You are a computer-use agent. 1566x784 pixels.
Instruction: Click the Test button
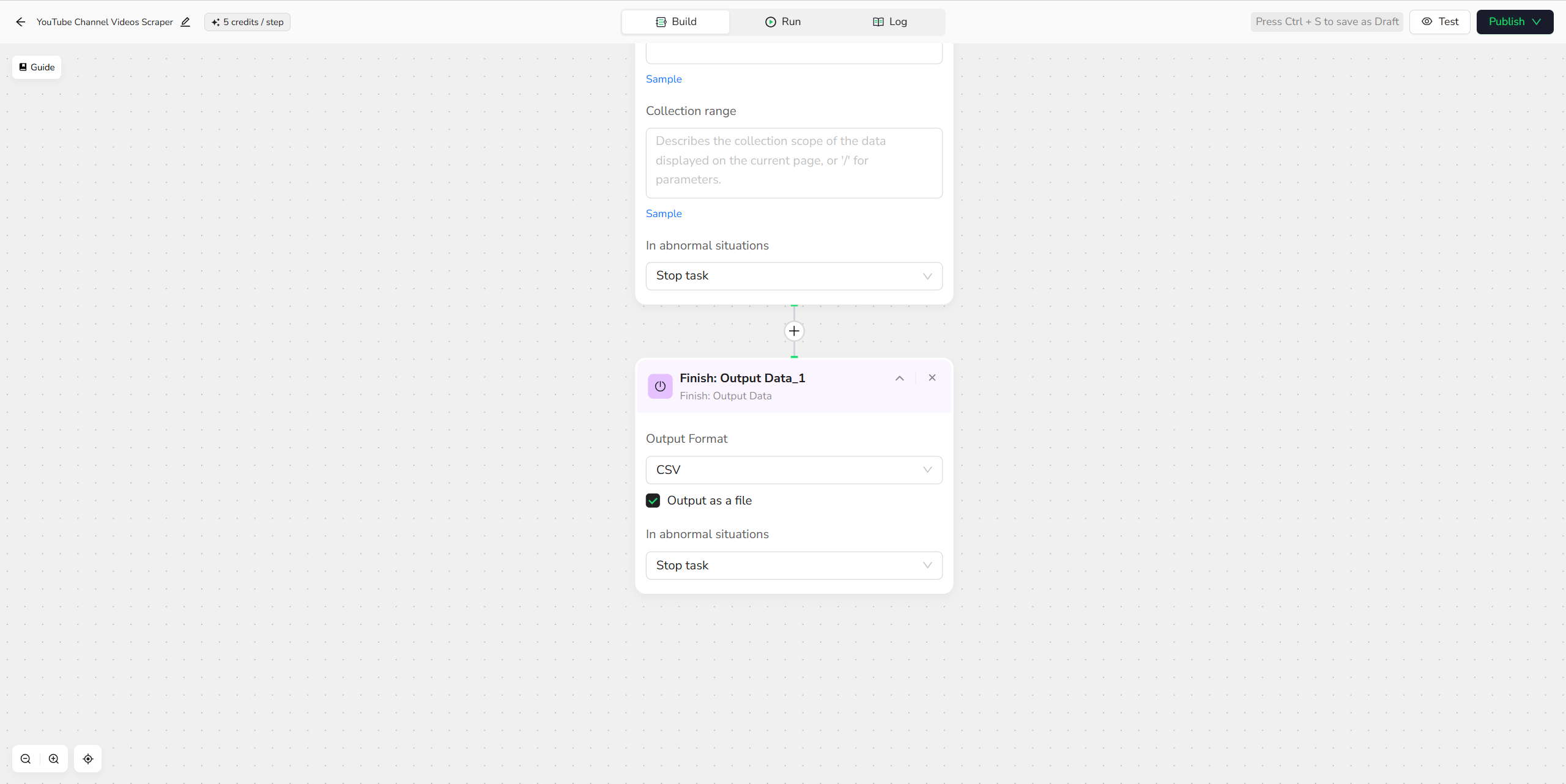[x=1439, y=22]
